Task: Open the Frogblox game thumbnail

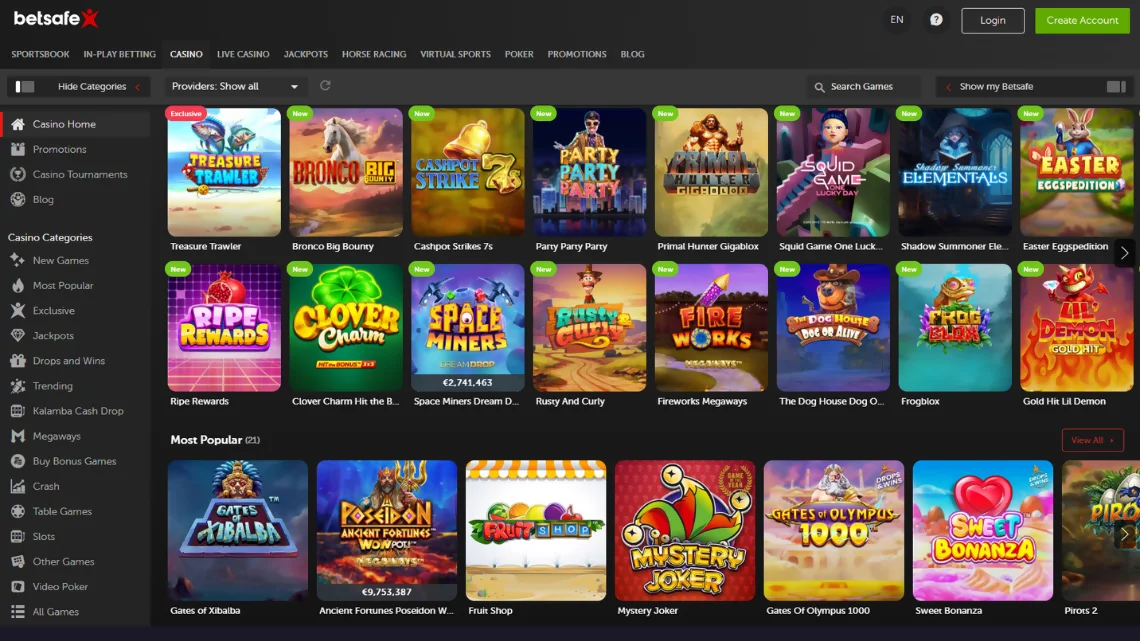Action: tap(955, 328)
